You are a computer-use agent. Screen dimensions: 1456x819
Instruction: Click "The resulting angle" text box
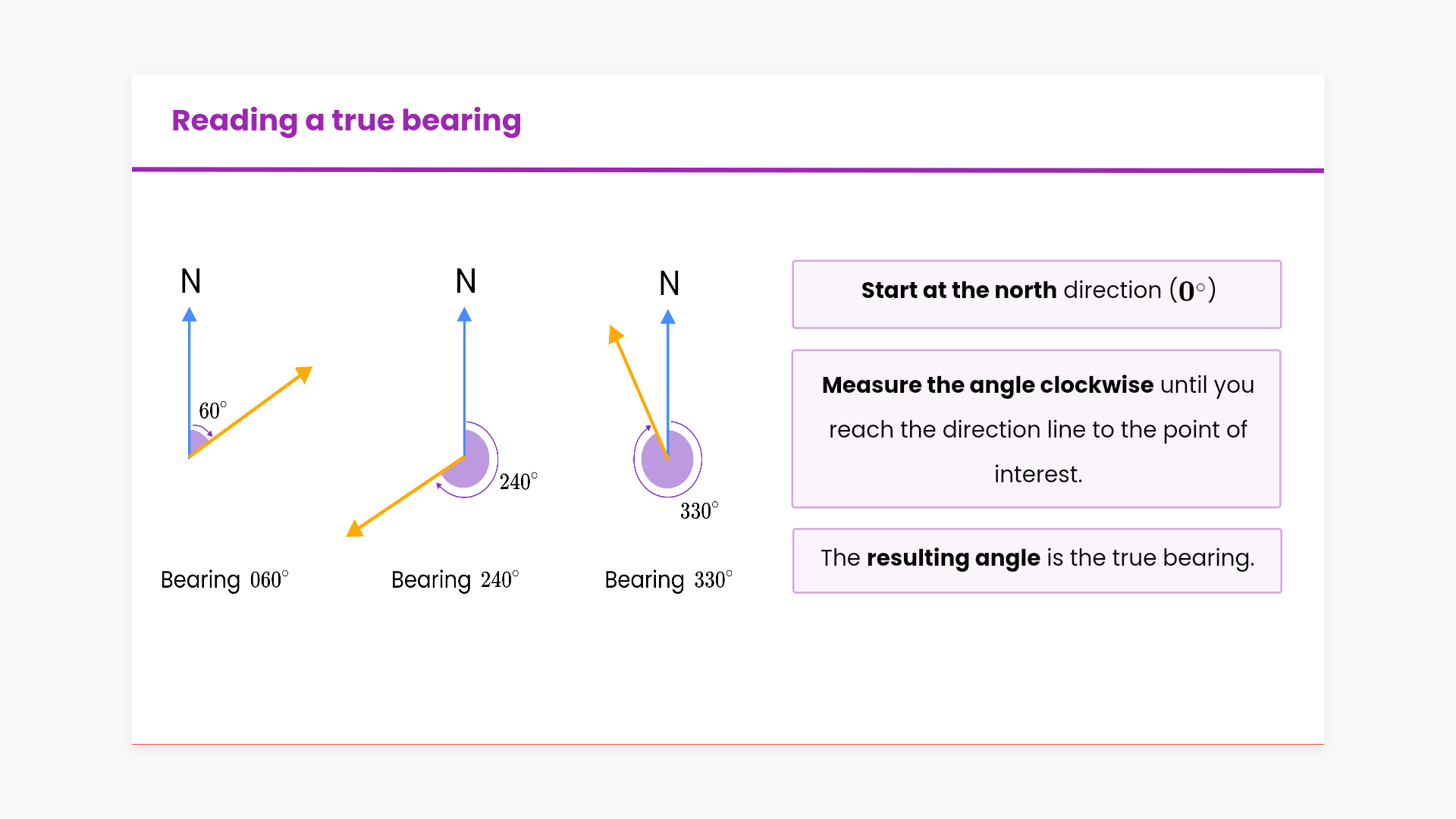point(1037,560)
